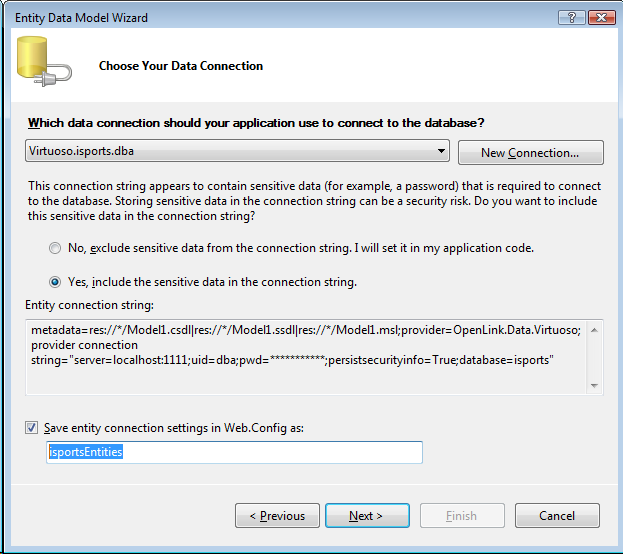The width and height of the screenshot is (623, 554).
Task: Click the connection string scrollbar down arrow
Action: pos(594,385)
